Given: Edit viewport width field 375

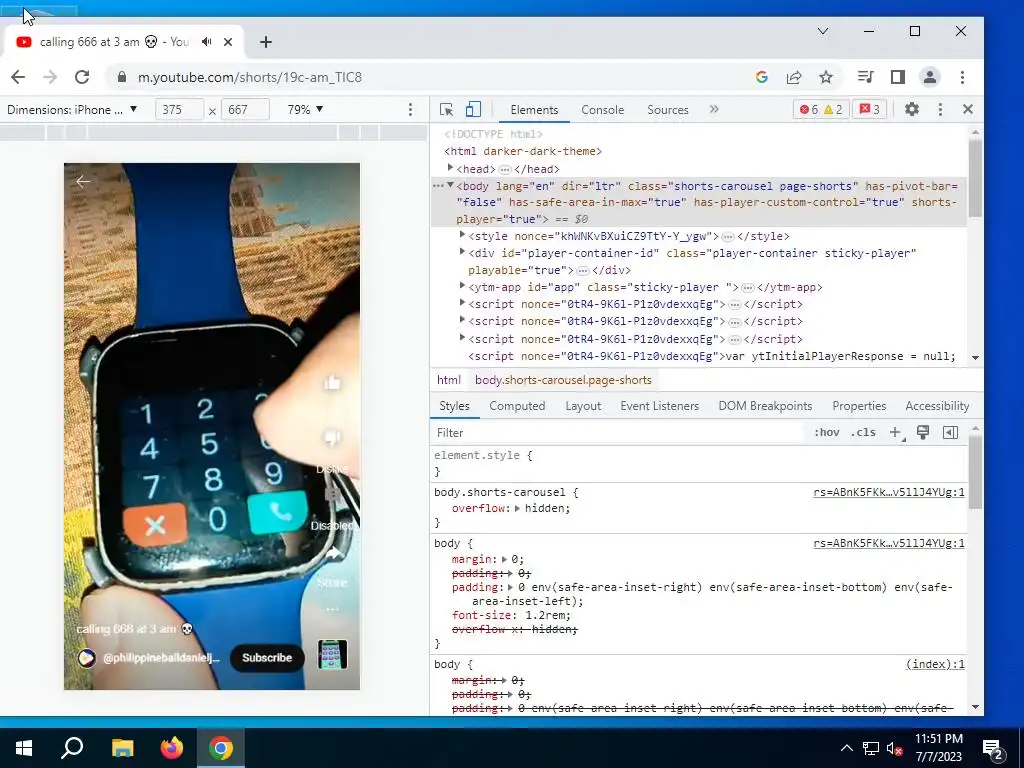Looking at the screenshot, I should tap(179, 110).
